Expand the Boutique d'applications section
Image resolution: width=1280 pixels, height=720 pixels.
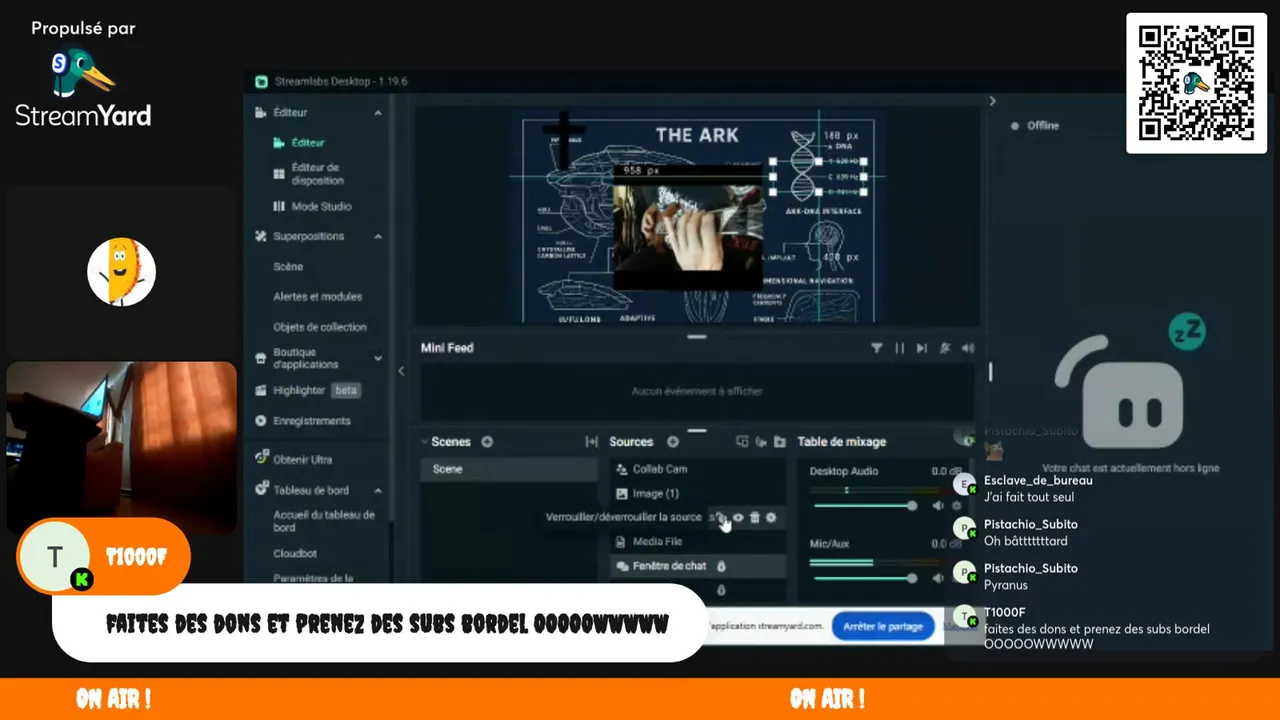378,358
